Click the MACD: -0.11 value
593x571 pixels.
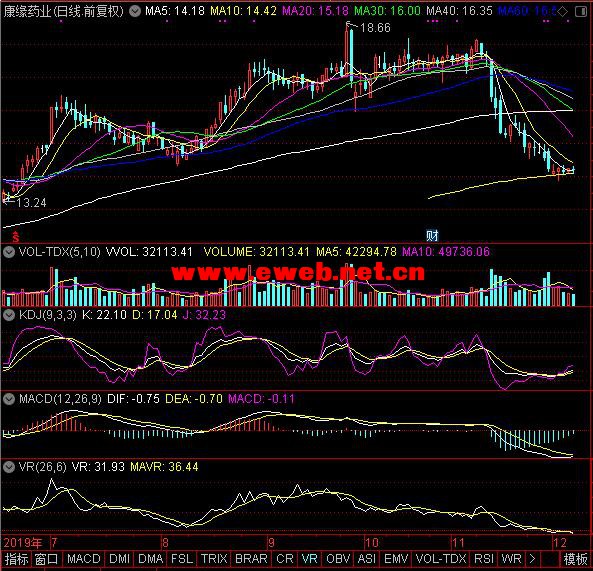(261, 399)
